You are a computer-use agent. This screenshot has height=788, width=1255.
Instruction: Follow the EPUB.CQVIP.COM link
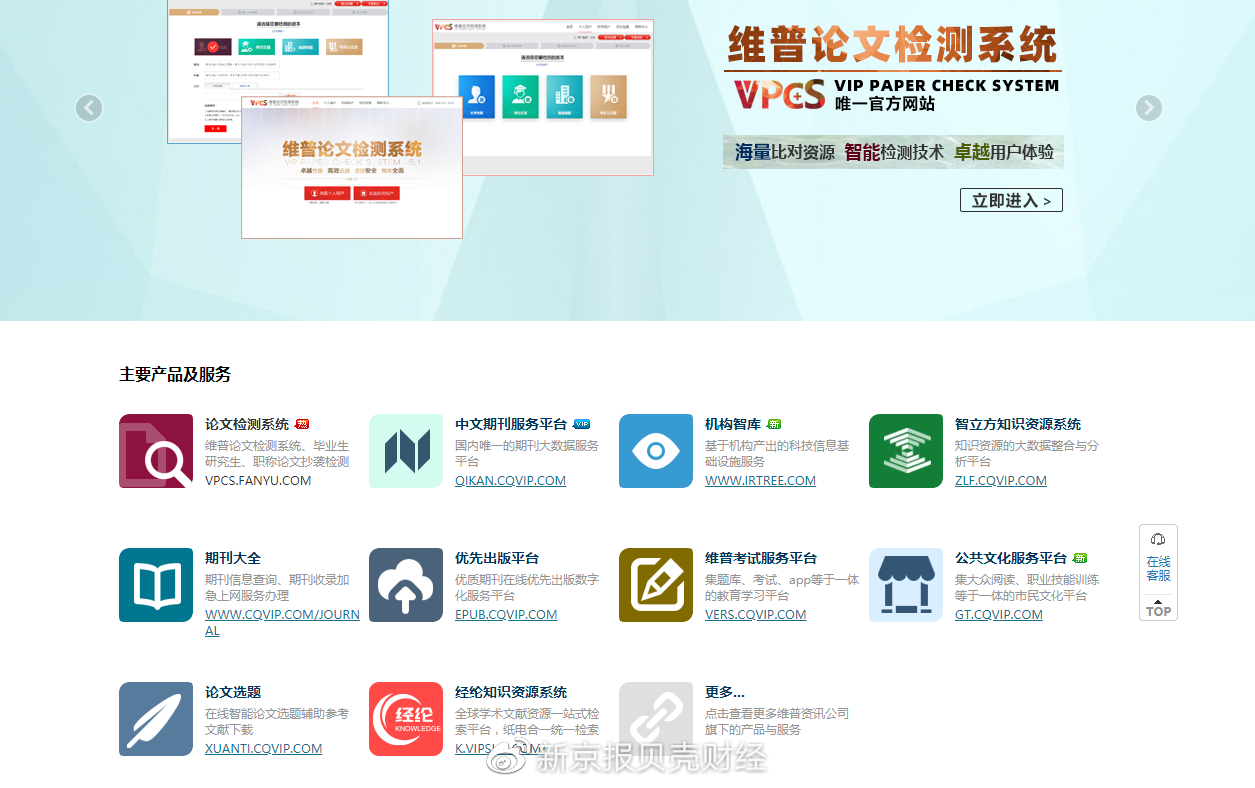click(x=506, y=615)
